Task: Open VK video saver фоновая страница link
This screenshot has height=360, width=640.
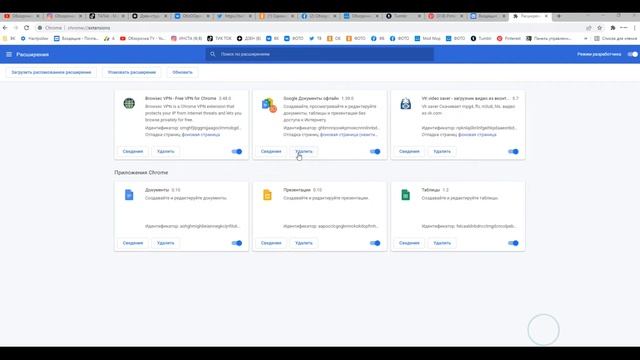Action: click(x=477, y=134)
